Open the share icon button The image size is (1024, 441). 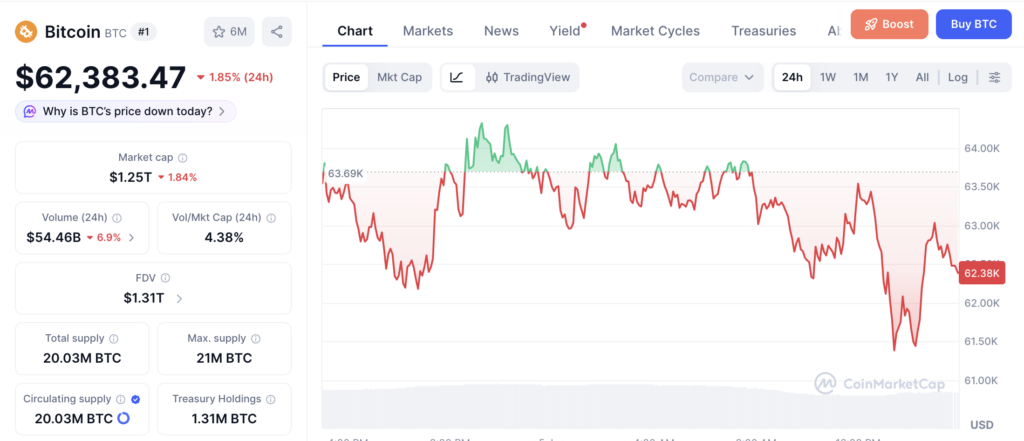pos(276,31)
